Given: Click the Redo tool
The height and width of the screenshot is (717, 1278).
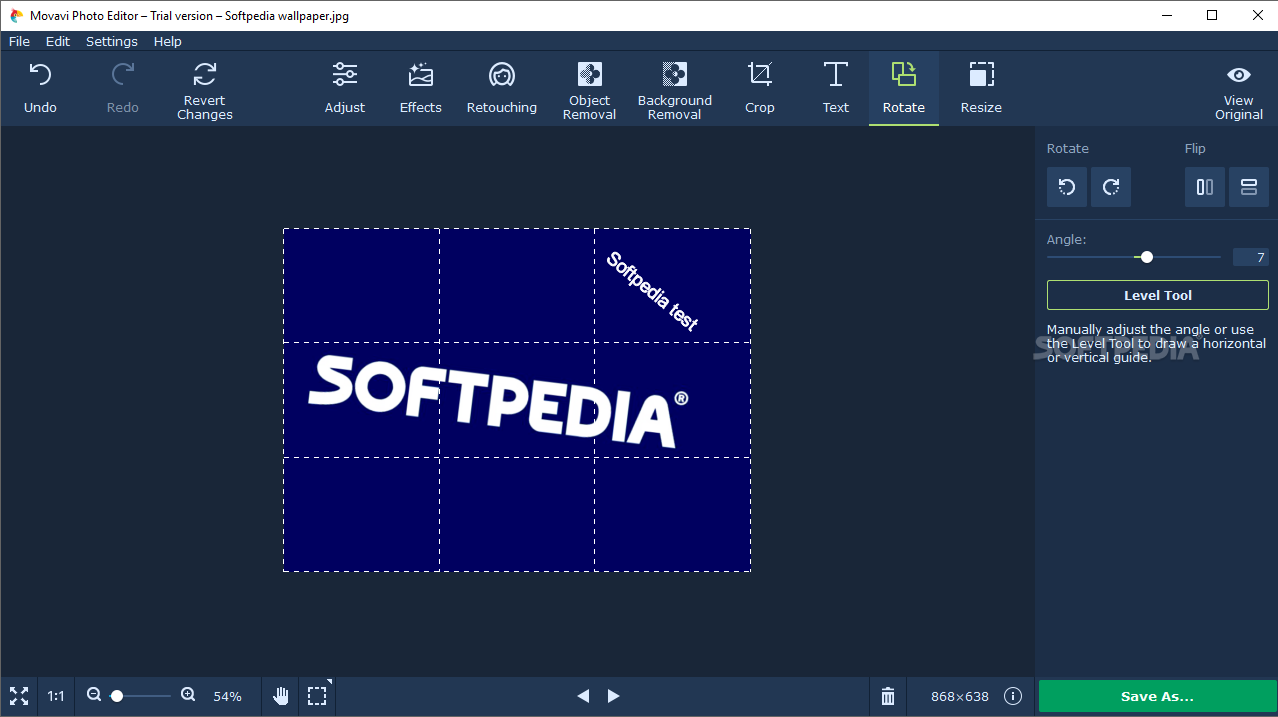Looking at the screenshot, I should 123,88.
